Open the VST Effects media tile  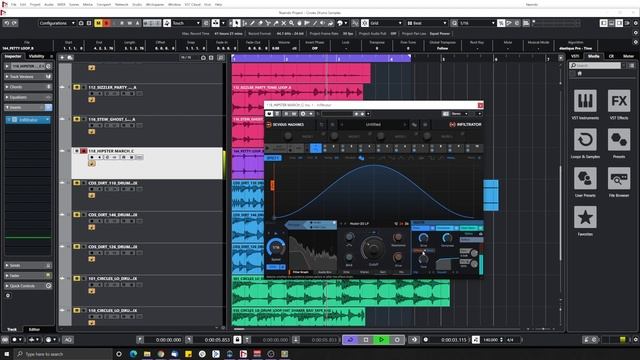[619, 101]
